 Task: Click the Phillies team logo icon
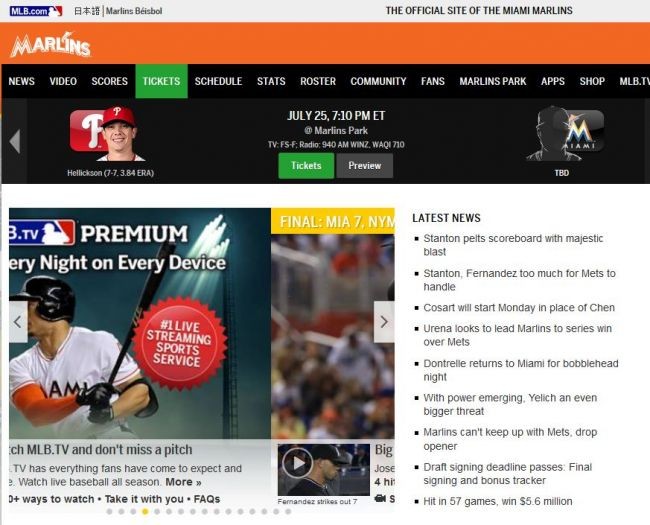[87, 131]
